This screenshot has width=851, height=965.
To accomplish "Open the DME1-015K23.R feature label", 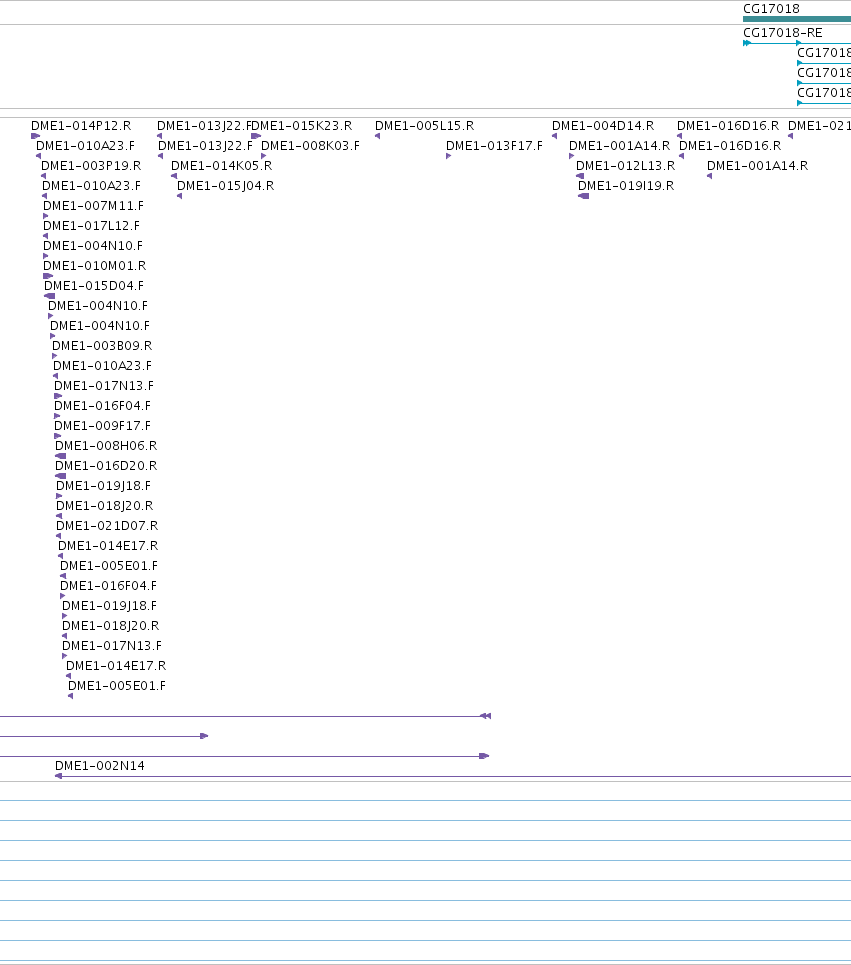I will (x=303, y=126).
